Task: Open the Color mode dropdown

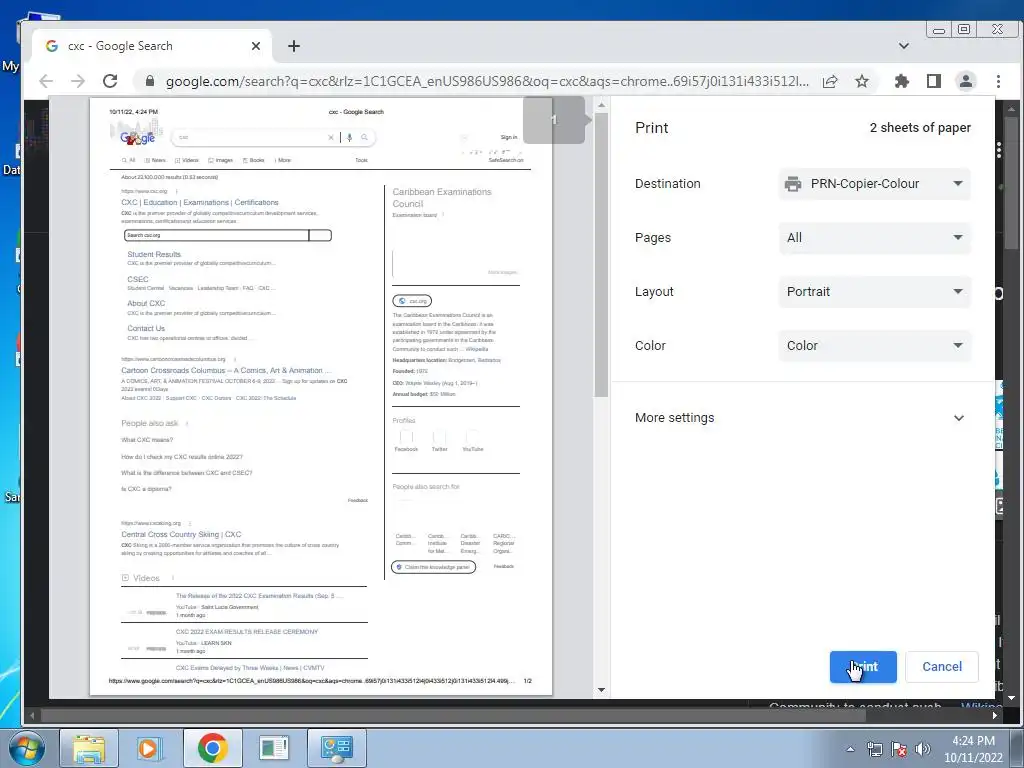Action: click(874, 346)
